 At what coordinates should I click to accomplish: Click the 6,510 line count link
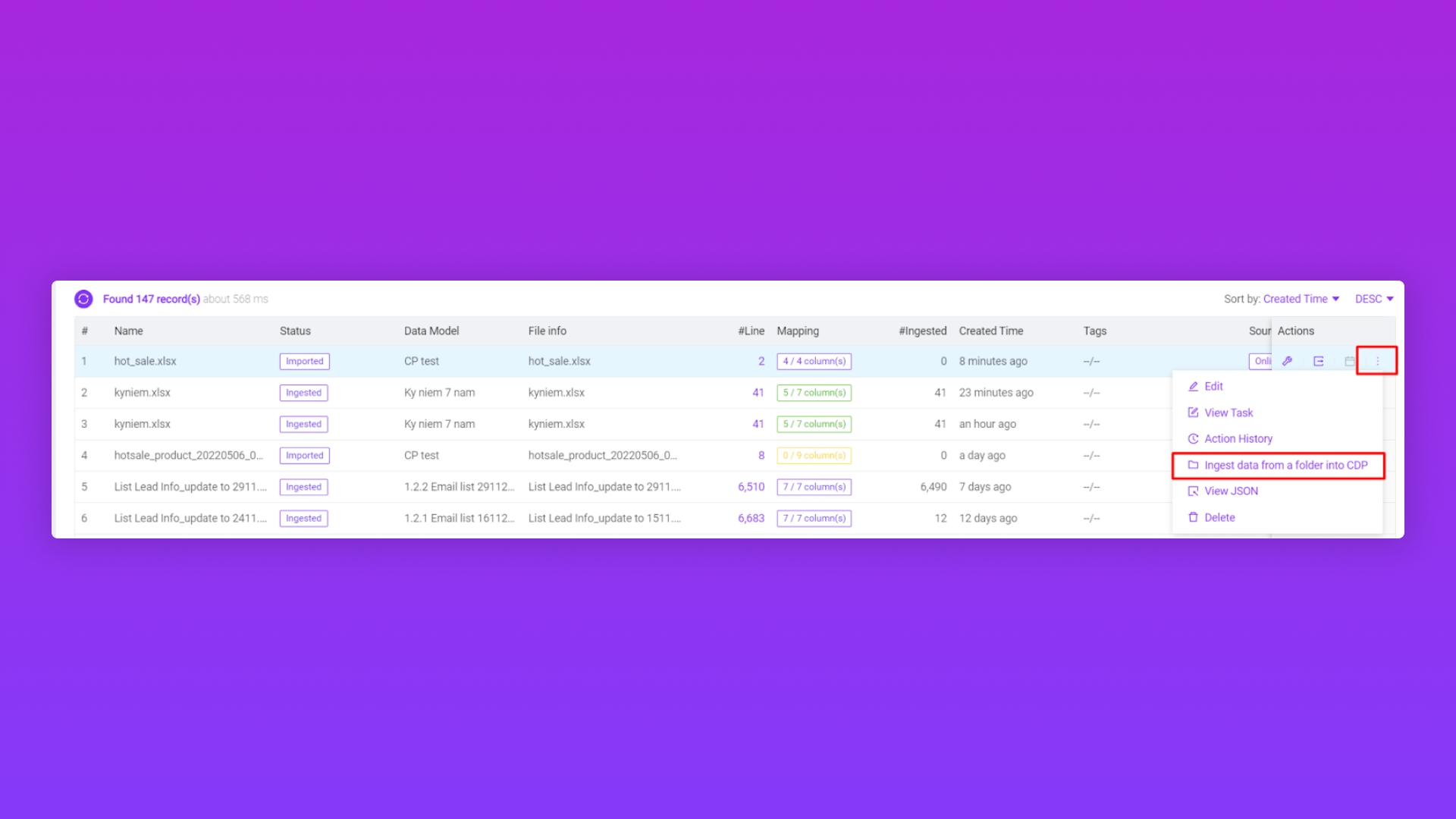(x=751, y=487)
